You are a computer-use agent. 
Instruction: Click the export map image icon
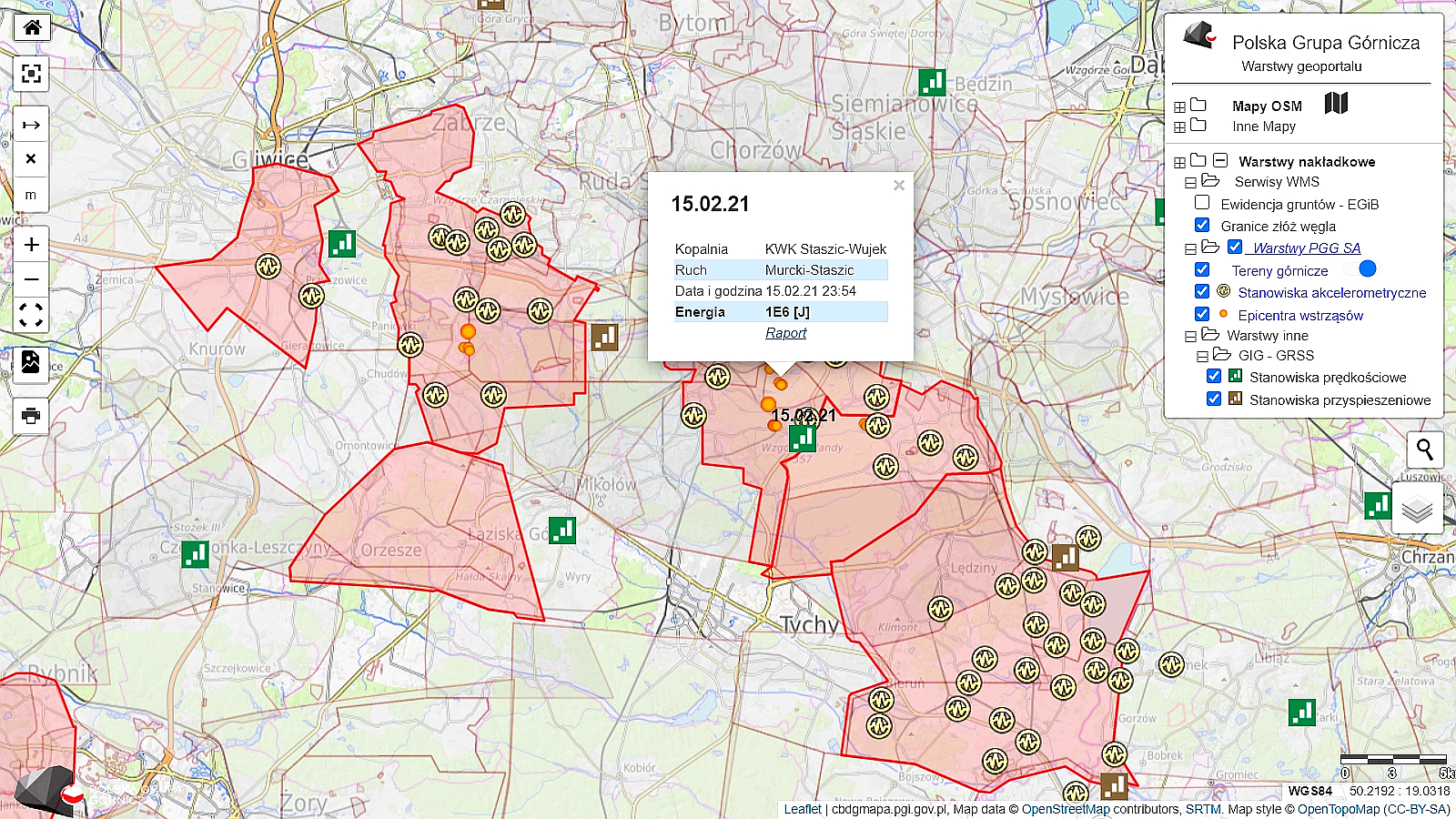[31, 363]
